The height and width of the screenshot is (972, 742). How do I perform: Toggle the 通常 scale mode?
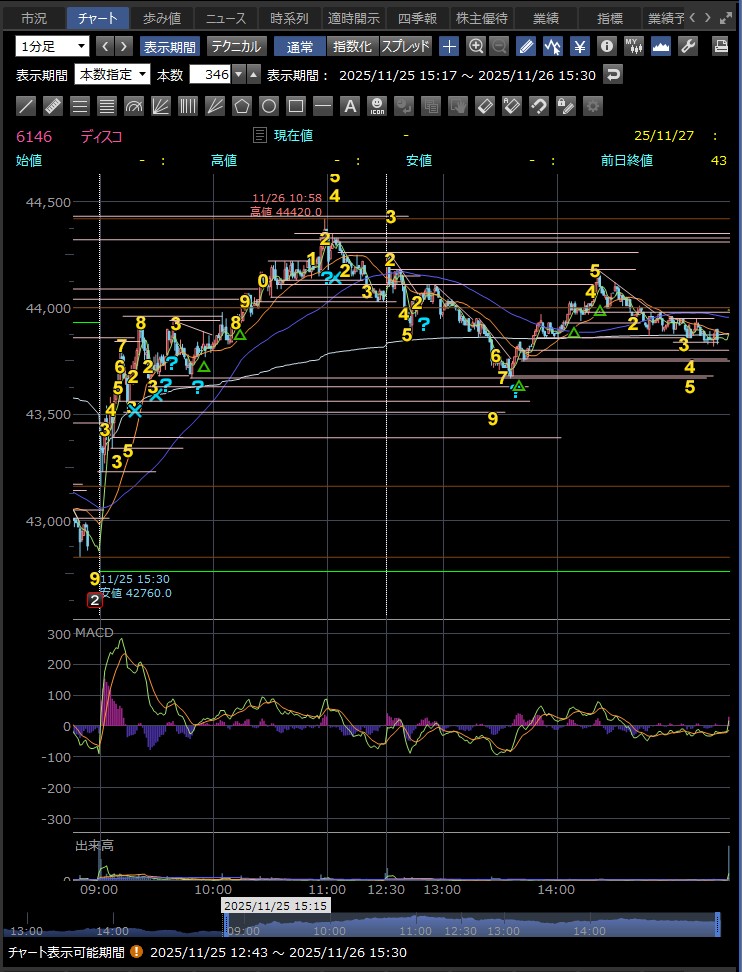coord(299,46)
